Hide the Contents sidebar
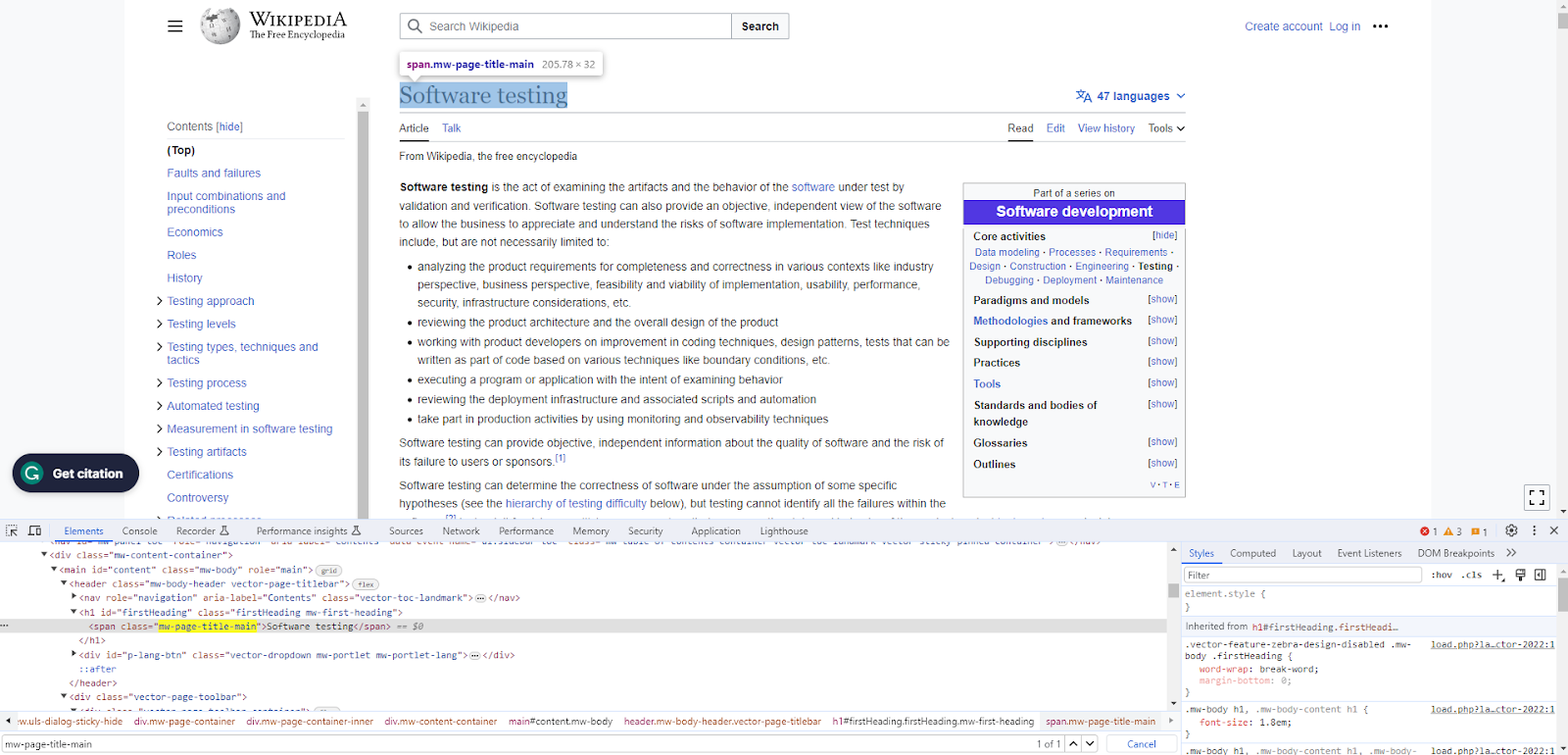This screenshot has height=755, width=1568. [229, 126]
